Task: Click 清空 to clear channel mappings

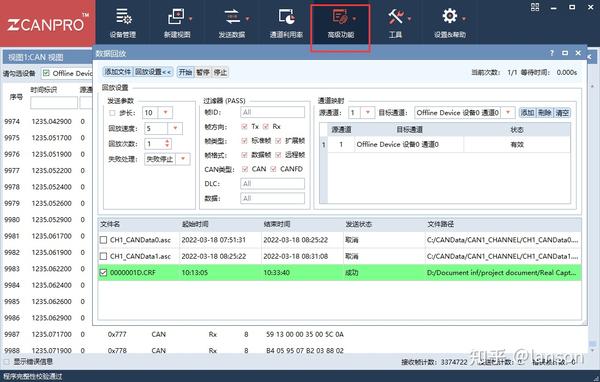Action: pyautogui.click(x=562, y=113)
